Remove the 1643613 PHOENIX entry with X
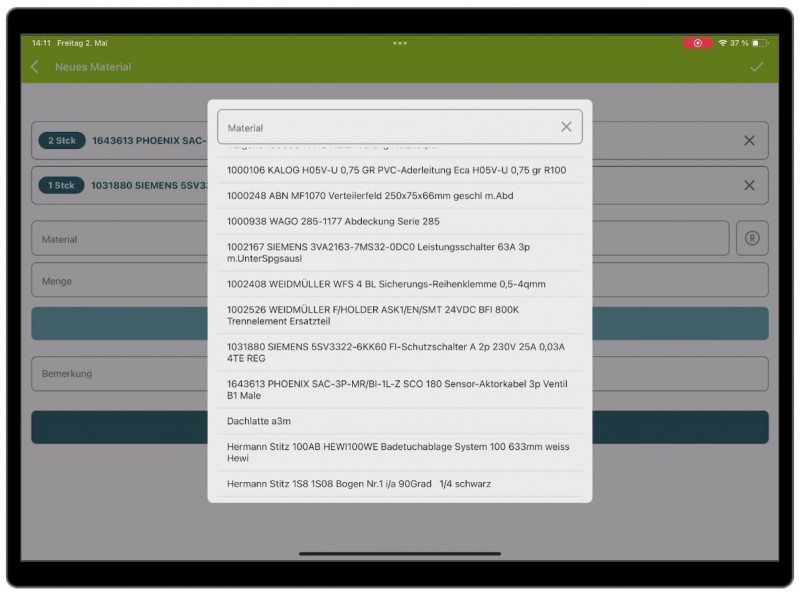800x593 pixels. pyautogui.click(x=749, y=141)
